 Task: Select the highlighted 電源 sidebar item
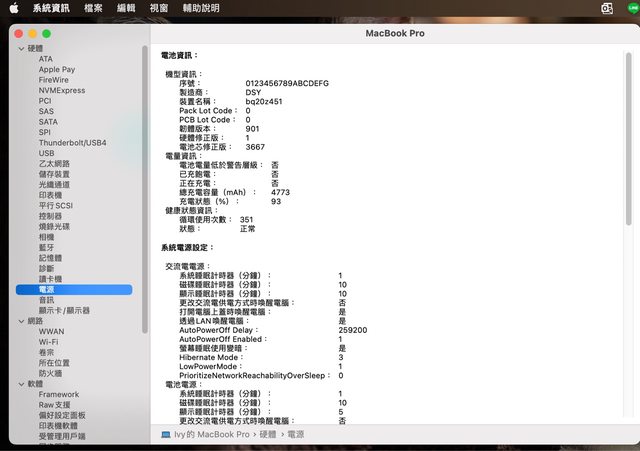74,289
